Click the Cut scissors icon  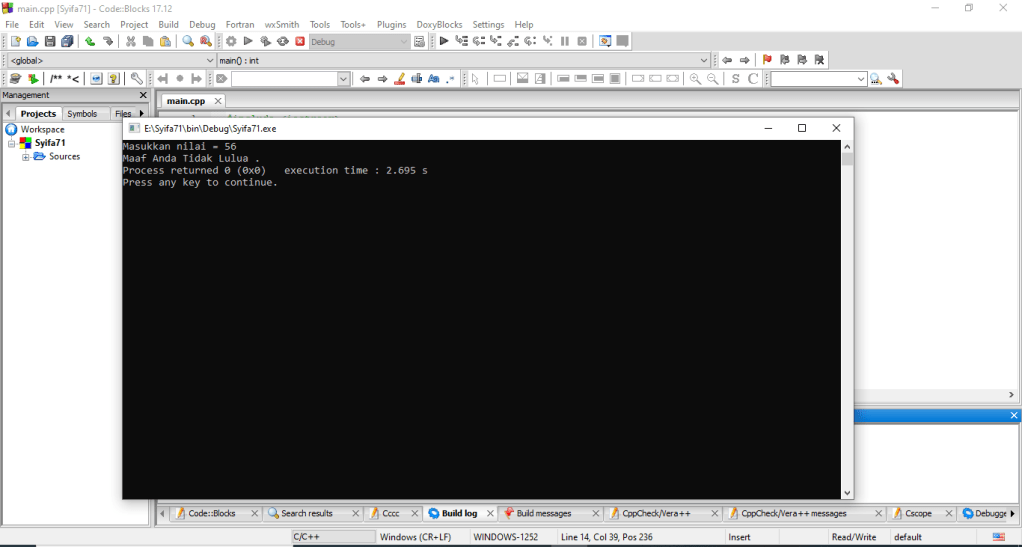point(130,41)
